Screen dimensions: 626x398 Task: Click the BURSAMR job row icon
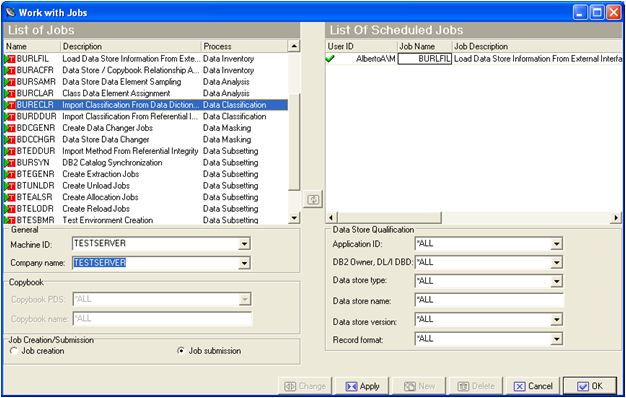pyautogui.click(x=10, y=82)
